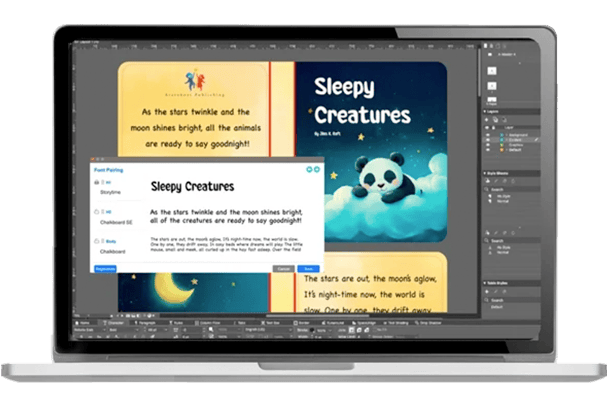Hide the Background layer via eye icon

click(x=488, y=135)
